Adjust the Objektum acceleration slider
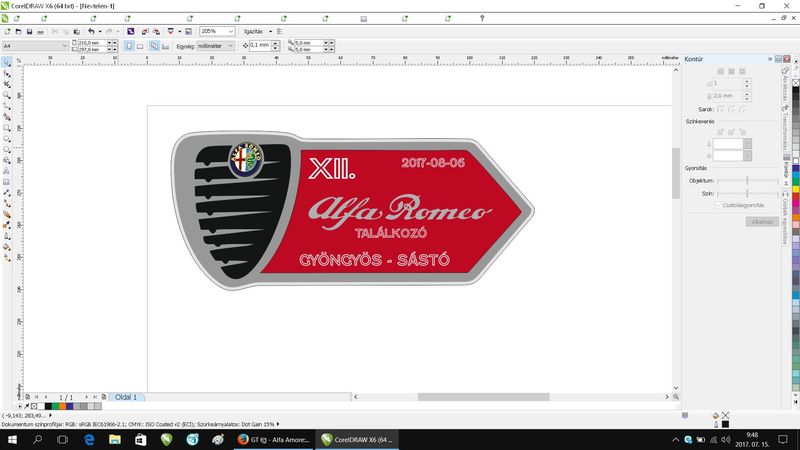Screen dimensions: 800x450 pos(747,181)
